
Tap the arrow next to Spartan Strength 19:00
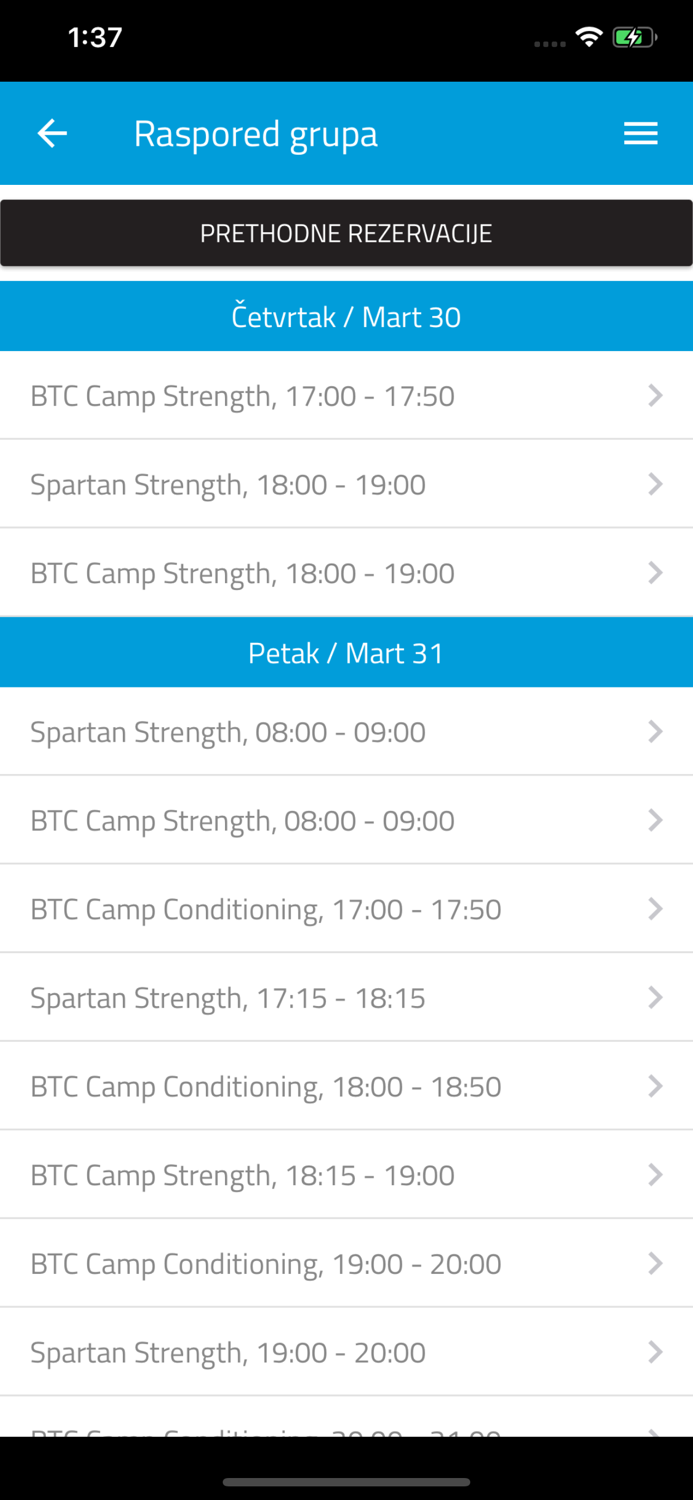(656, 1351)
